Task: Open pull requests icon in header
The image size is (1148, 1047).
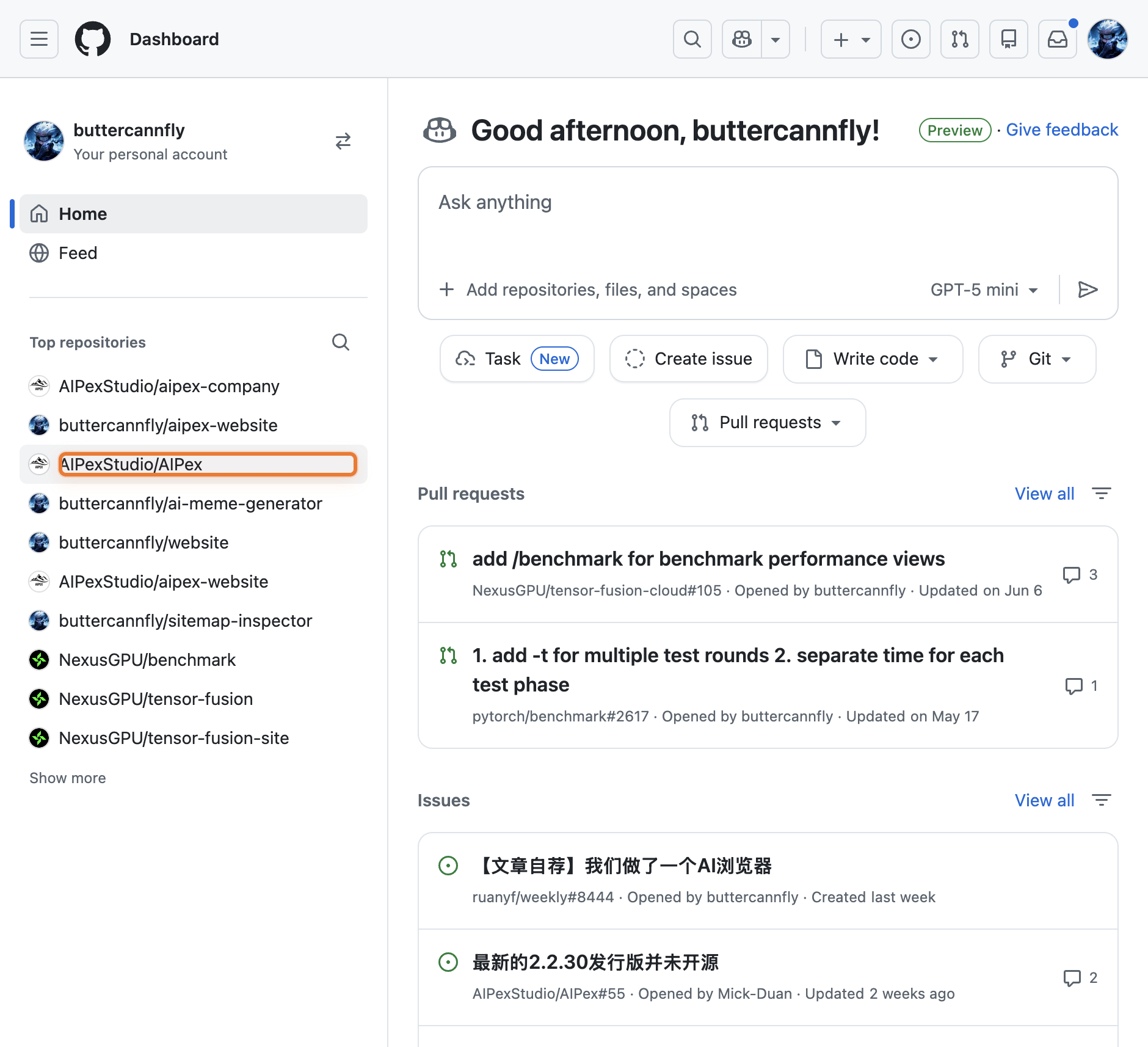Action: click(x=959, y=39)
